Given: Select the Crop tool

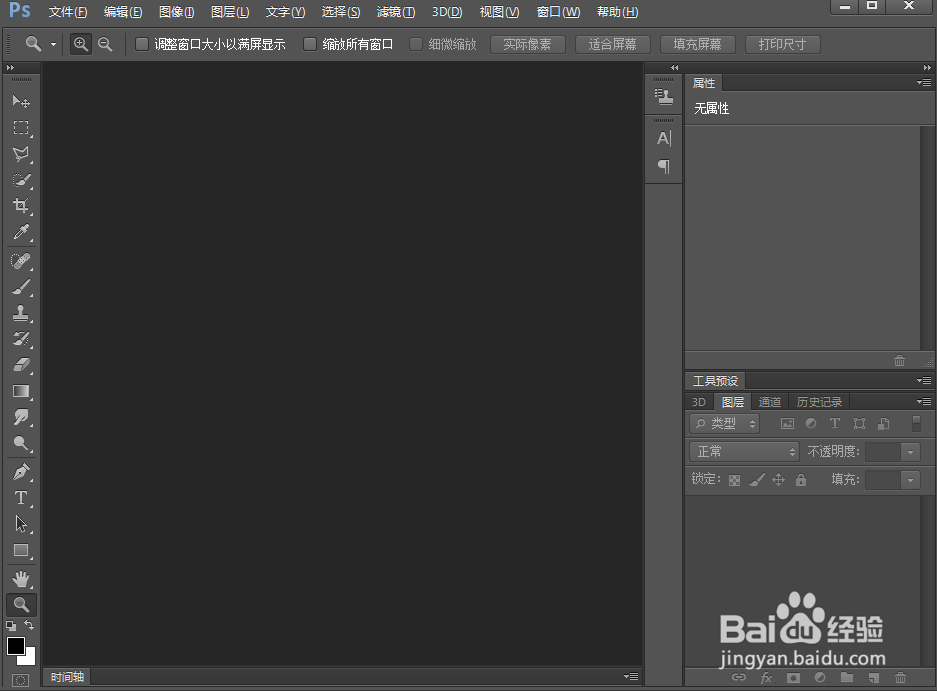Looking at the screenshot, I should point(21,206).
